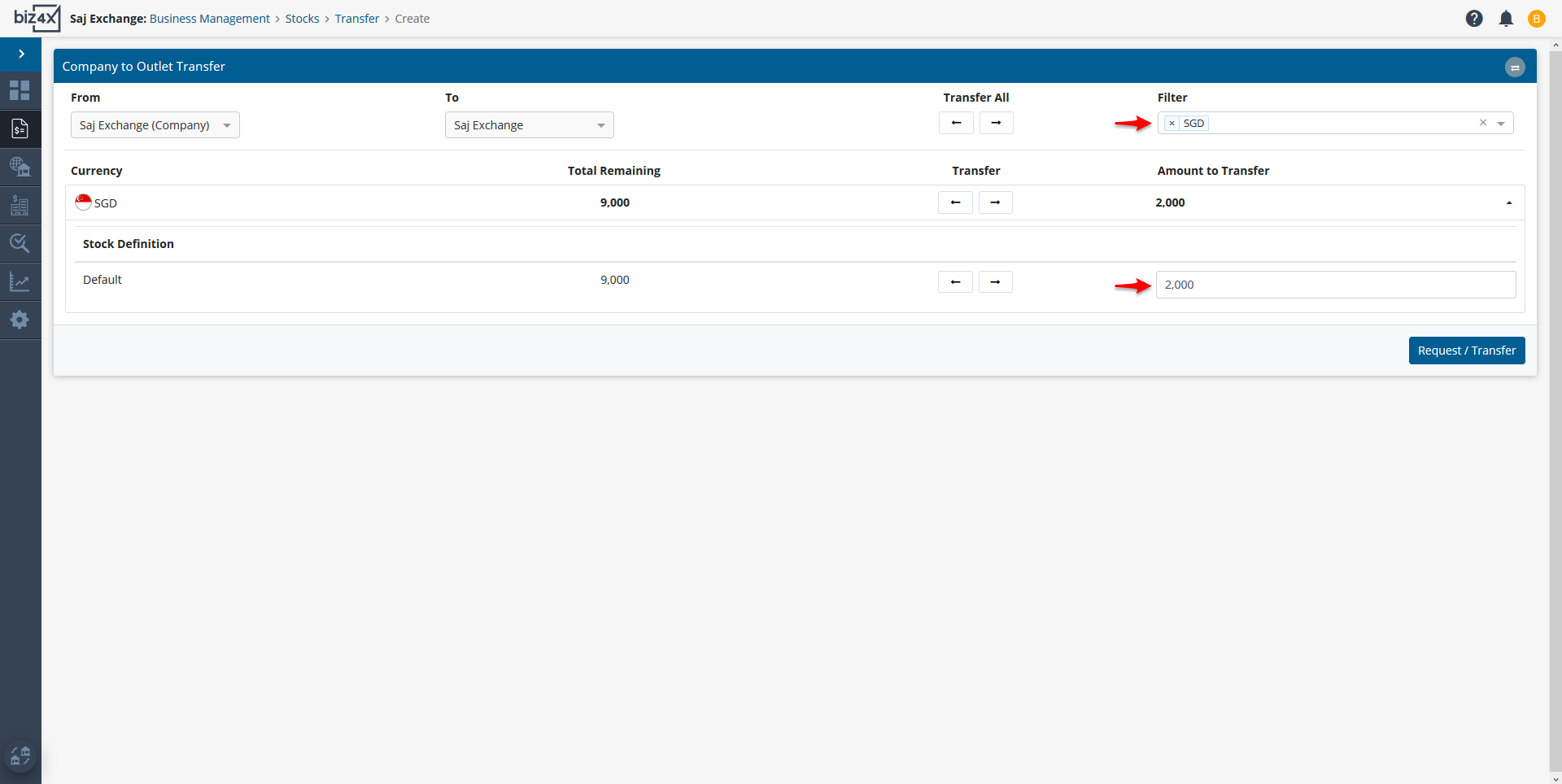Screen dimensions: 1562x784
Task: Click the bottom-left store switch icon
Action: pyautogui.click(x=20, y=756)
